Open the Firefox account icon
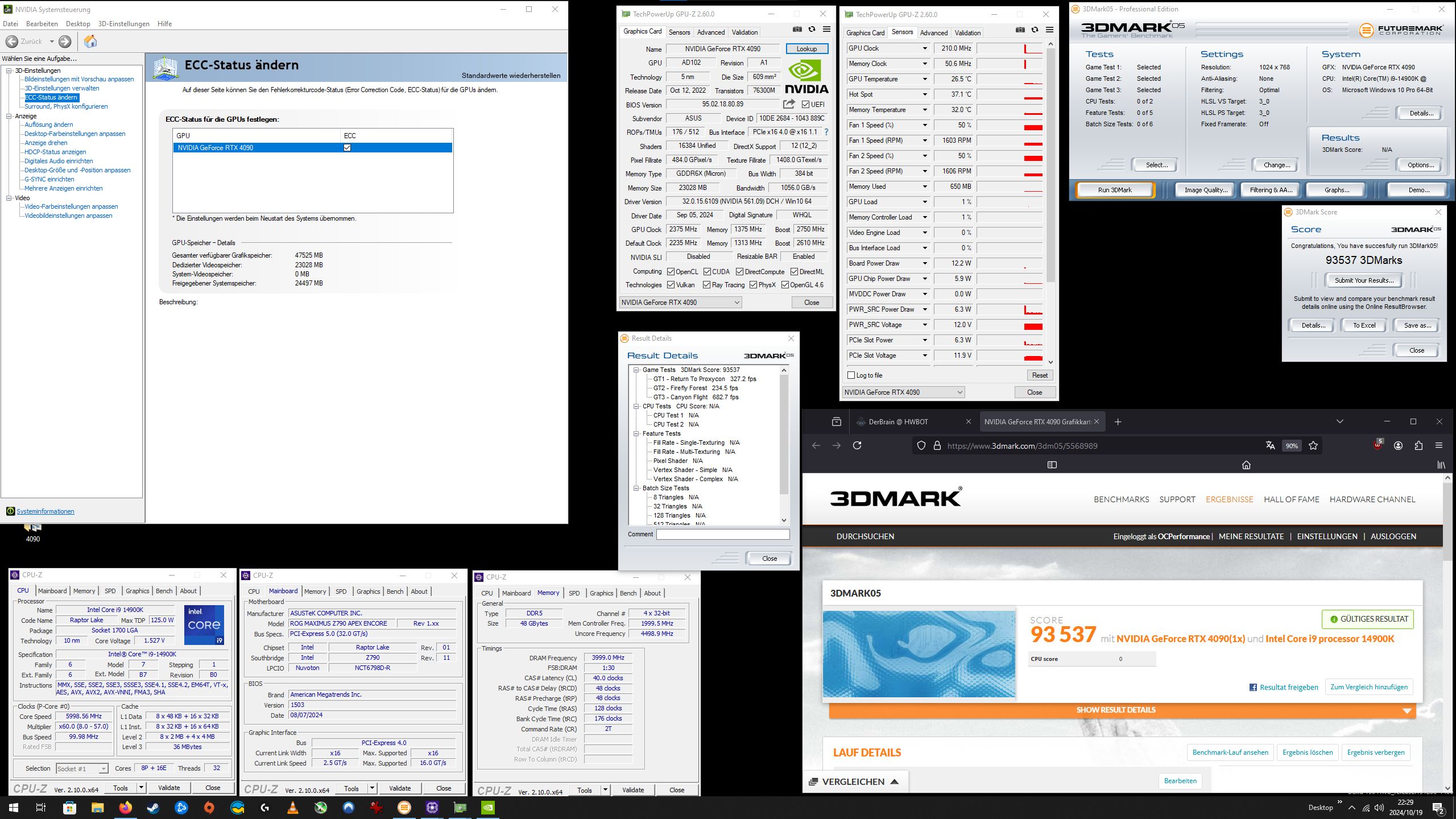Screen dimensions: 1456x819 [x=1398, y=445]
